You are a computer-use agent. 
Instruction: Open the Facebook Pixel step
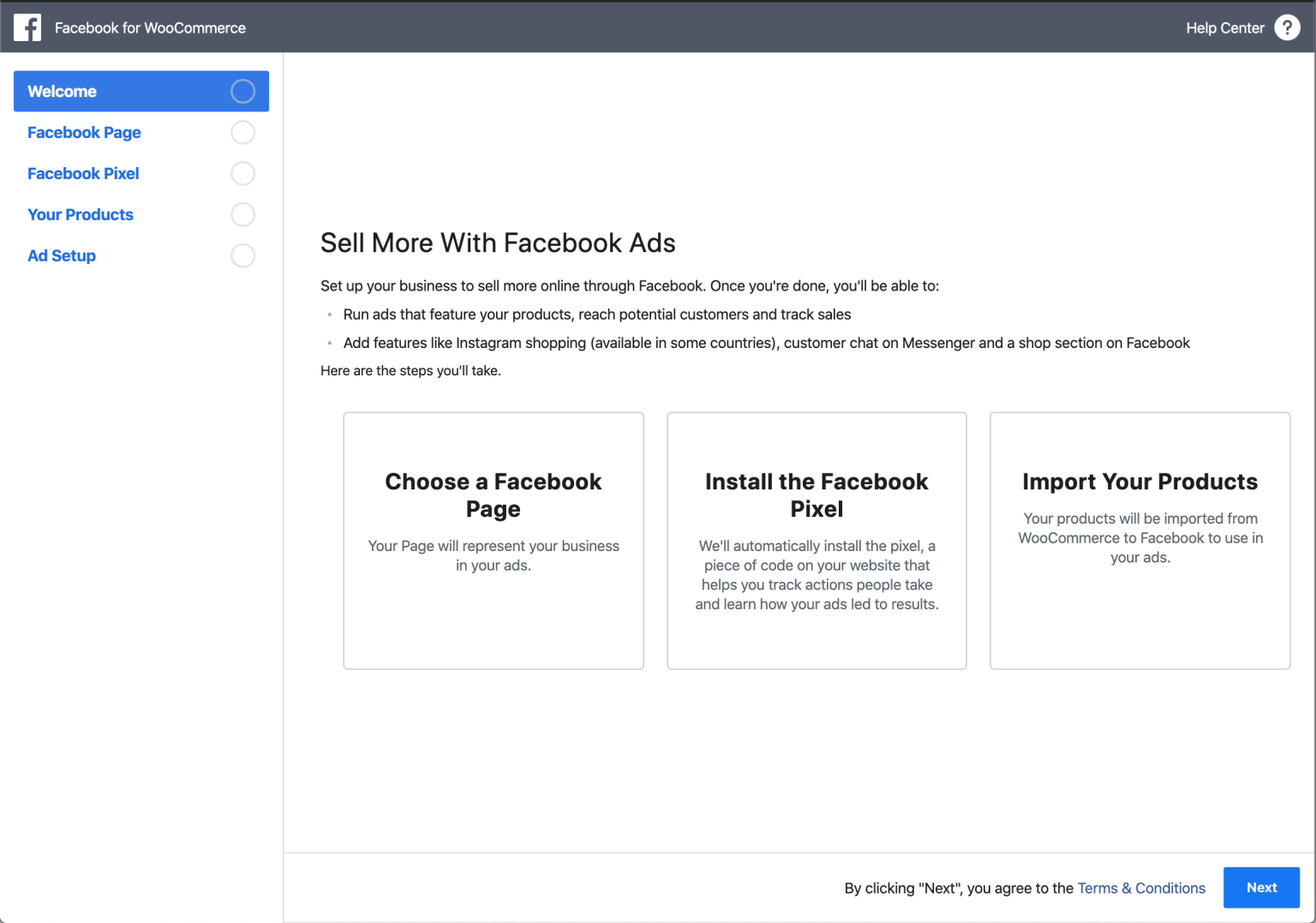point(141,173)
